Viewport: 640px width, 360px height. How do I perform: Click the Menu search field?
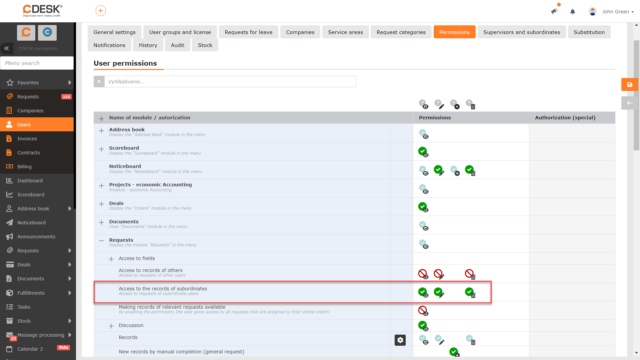[37, 63]
